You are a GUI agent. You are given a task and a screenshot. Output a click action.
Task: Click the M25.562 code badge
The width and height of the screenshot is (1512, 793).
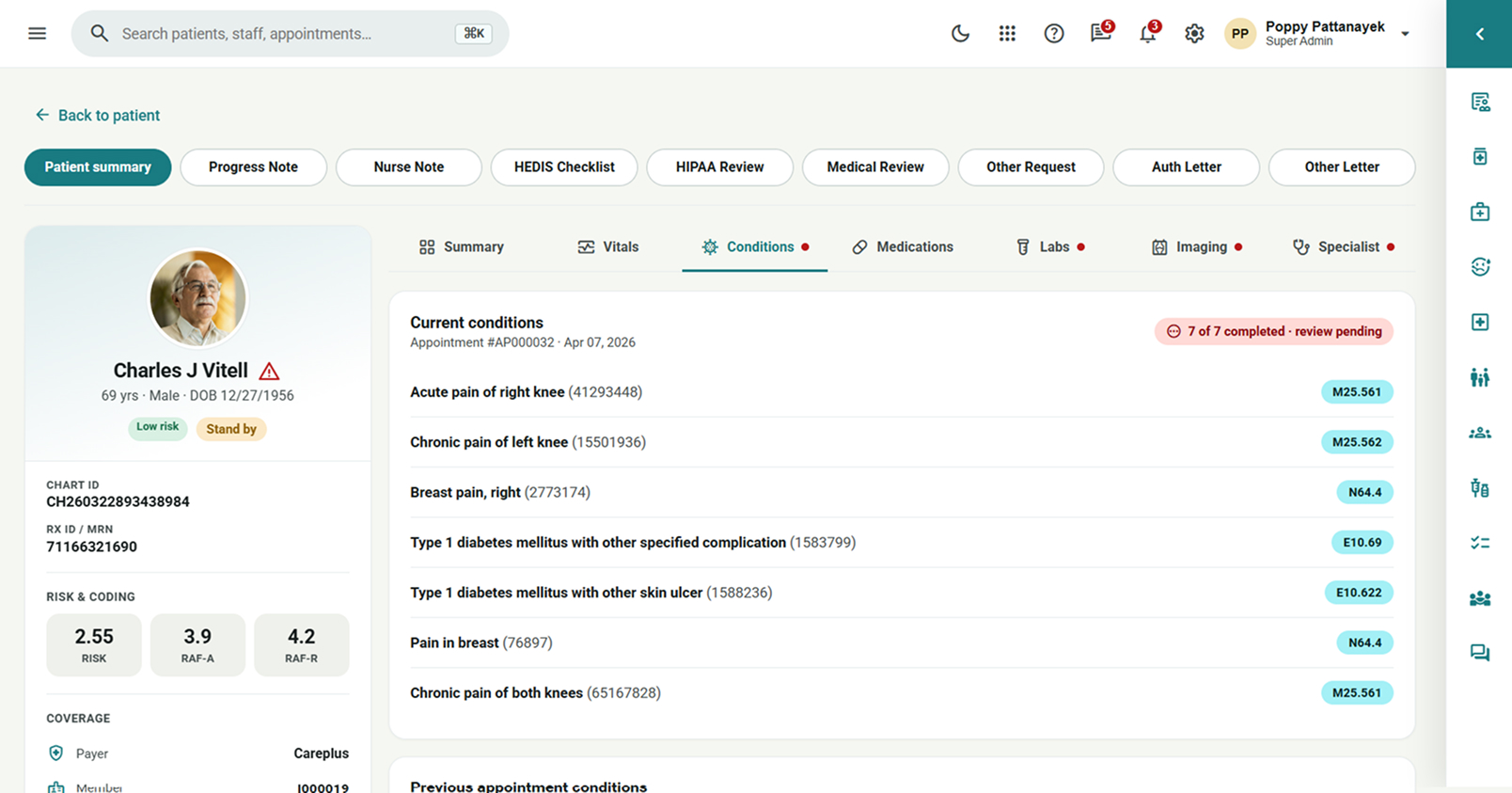pyautogui.click(x=1357, y=442)
